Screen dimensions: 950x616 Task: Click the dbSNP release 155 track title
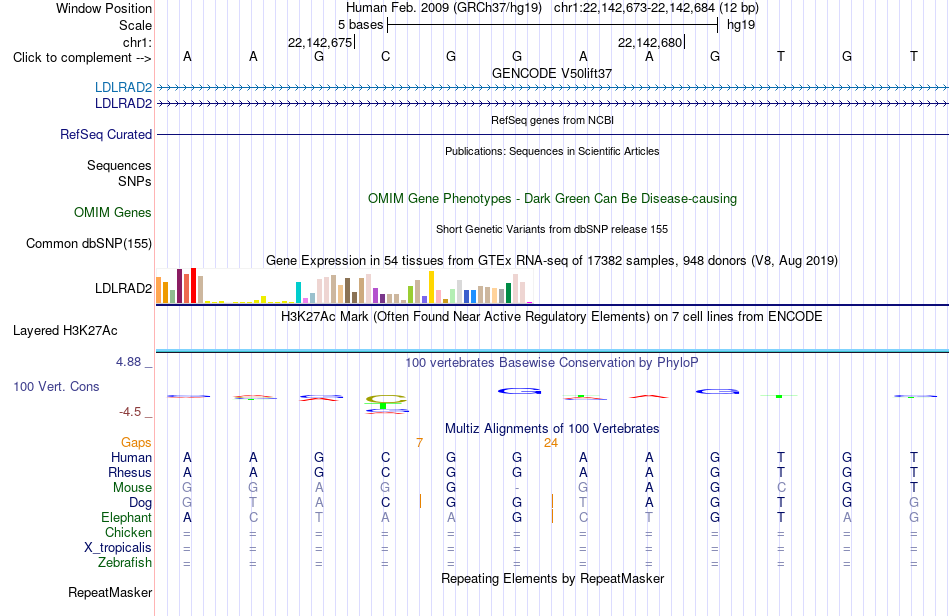(x=552, y=230)
